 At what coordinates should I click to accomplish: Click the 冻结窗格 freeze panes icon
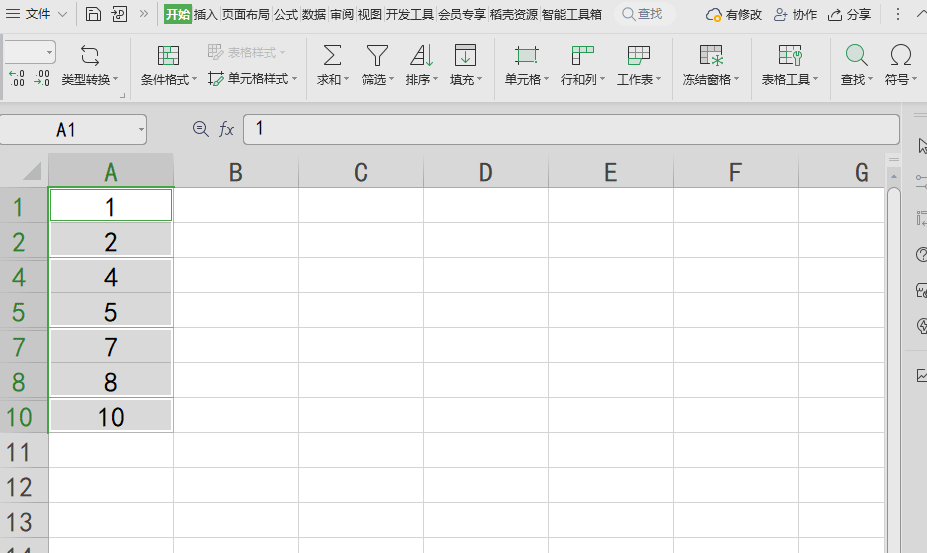click(x=711, y=56)
